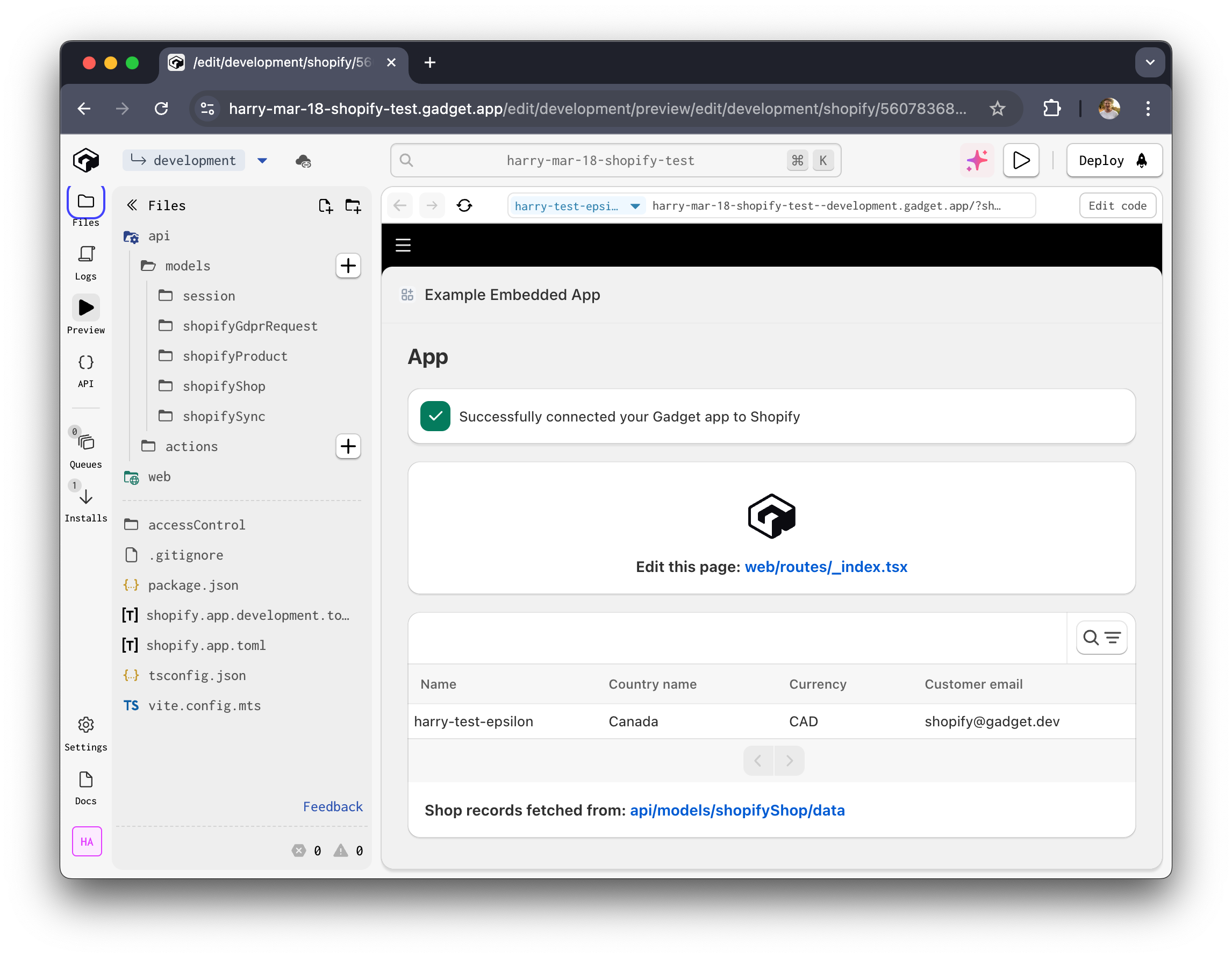Open the Logs panel
Viewport: 1232px width, 958px height.
tap(86, 262)
